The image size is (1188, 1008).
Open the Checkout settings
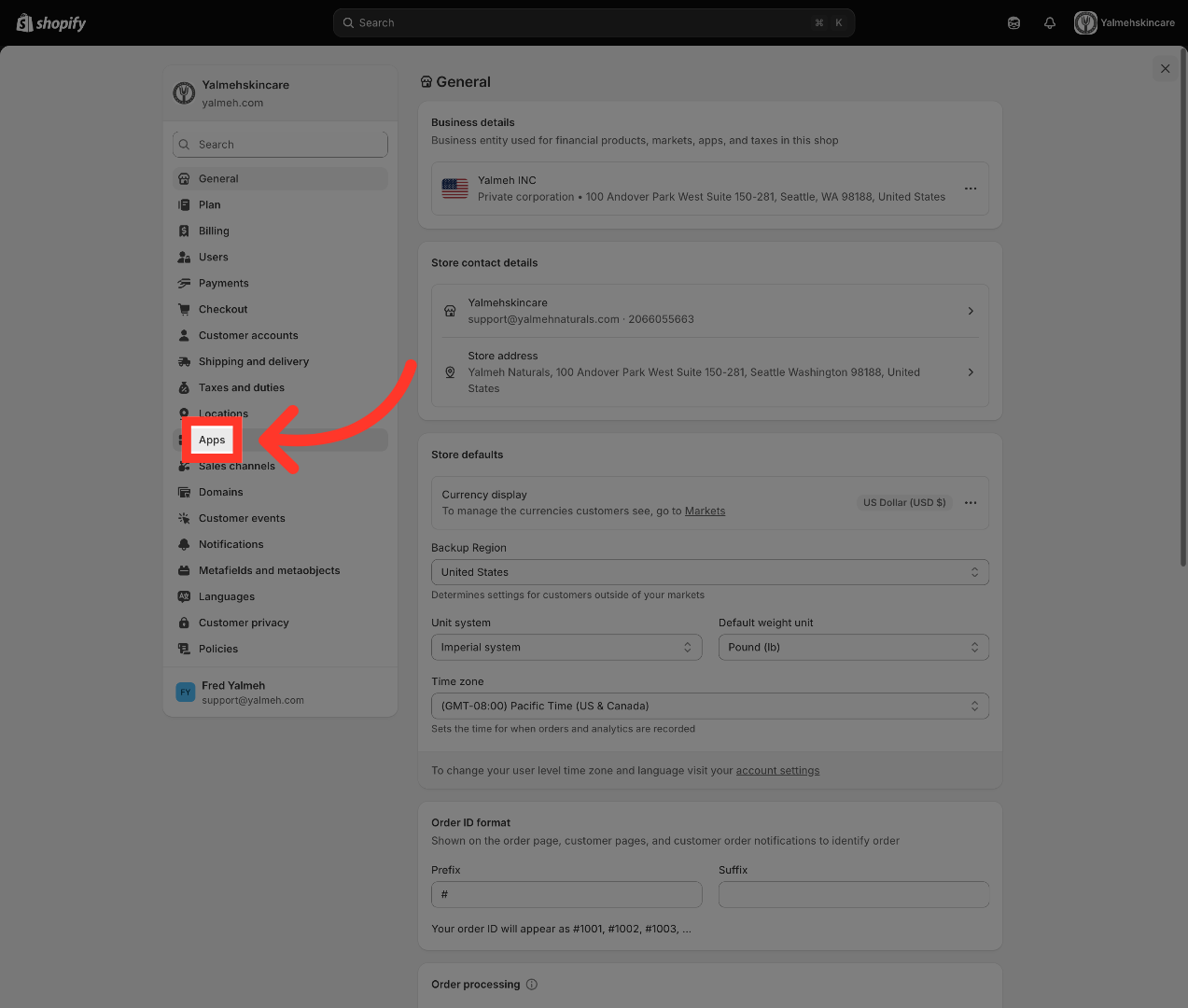pos(280,309)
